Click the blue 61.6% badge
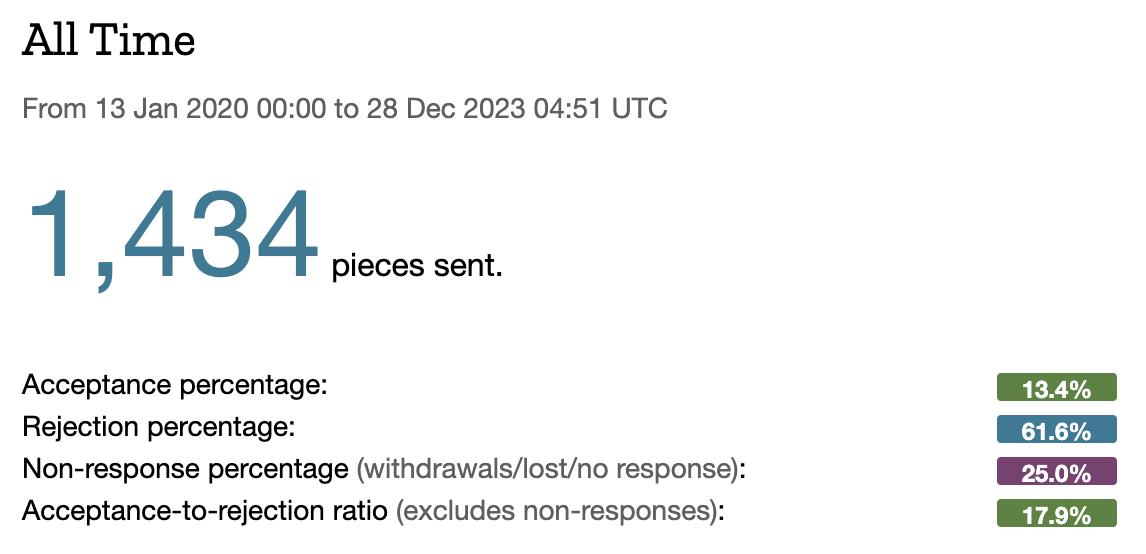1146x554 pixels. click(x=1056, y=430)
